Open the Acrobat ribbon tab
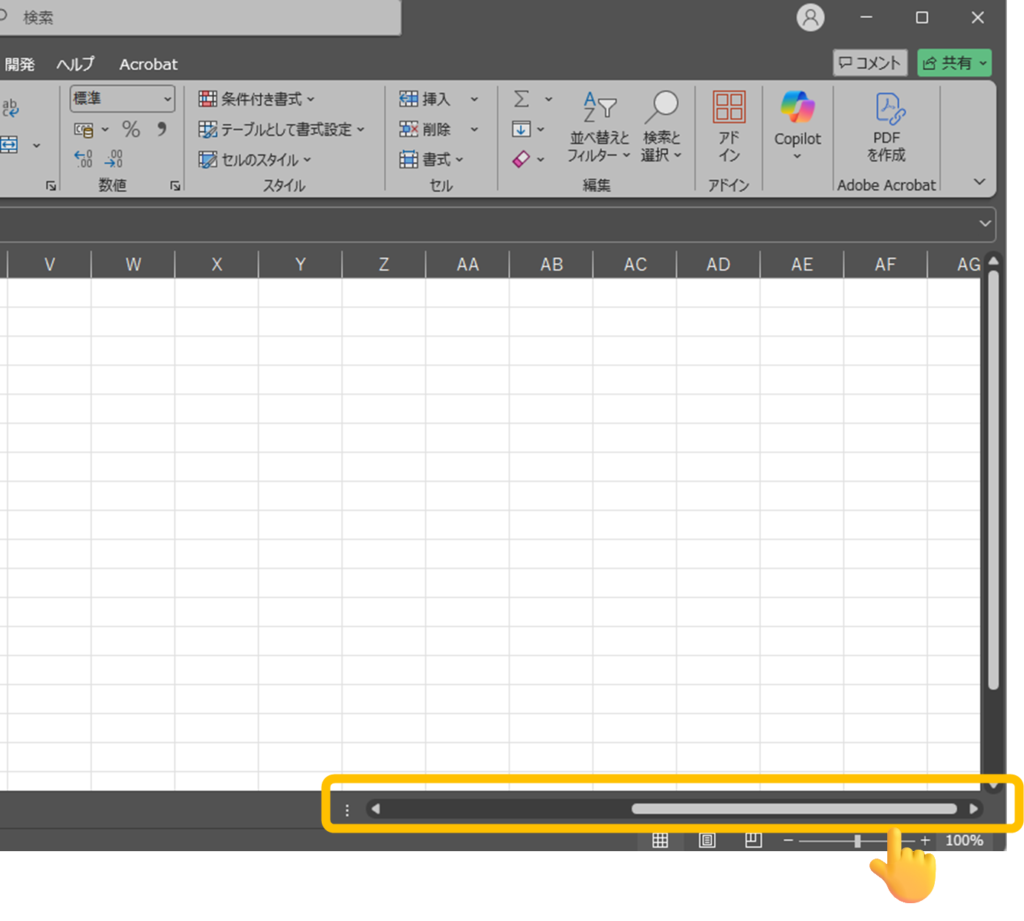 coord(148,64)
